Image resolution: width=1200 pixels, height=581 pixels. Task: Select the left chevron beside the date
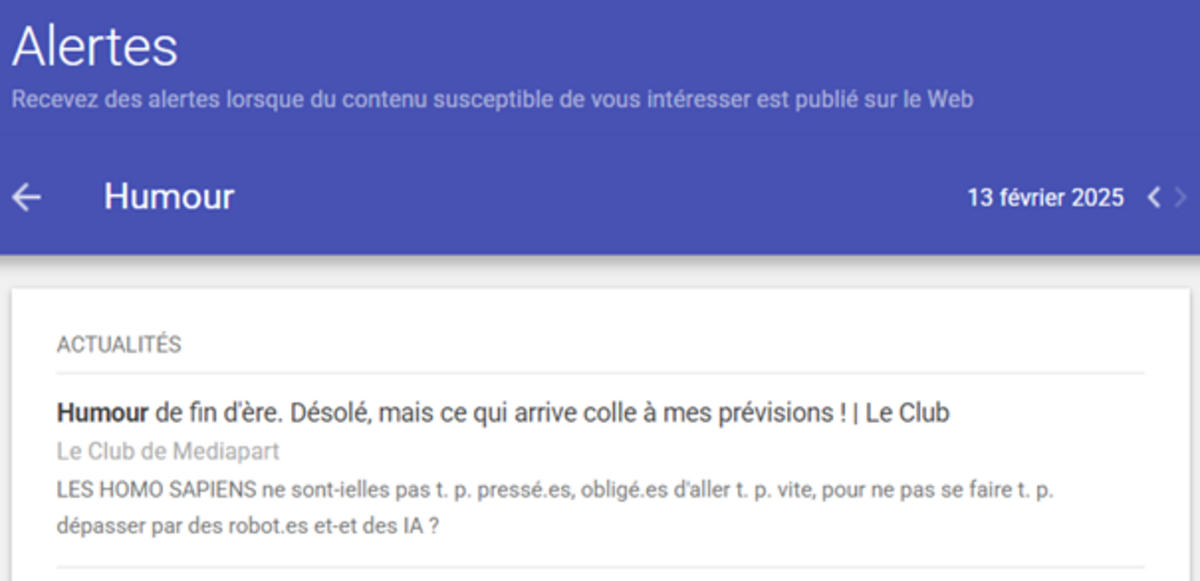pos(1153,197)
